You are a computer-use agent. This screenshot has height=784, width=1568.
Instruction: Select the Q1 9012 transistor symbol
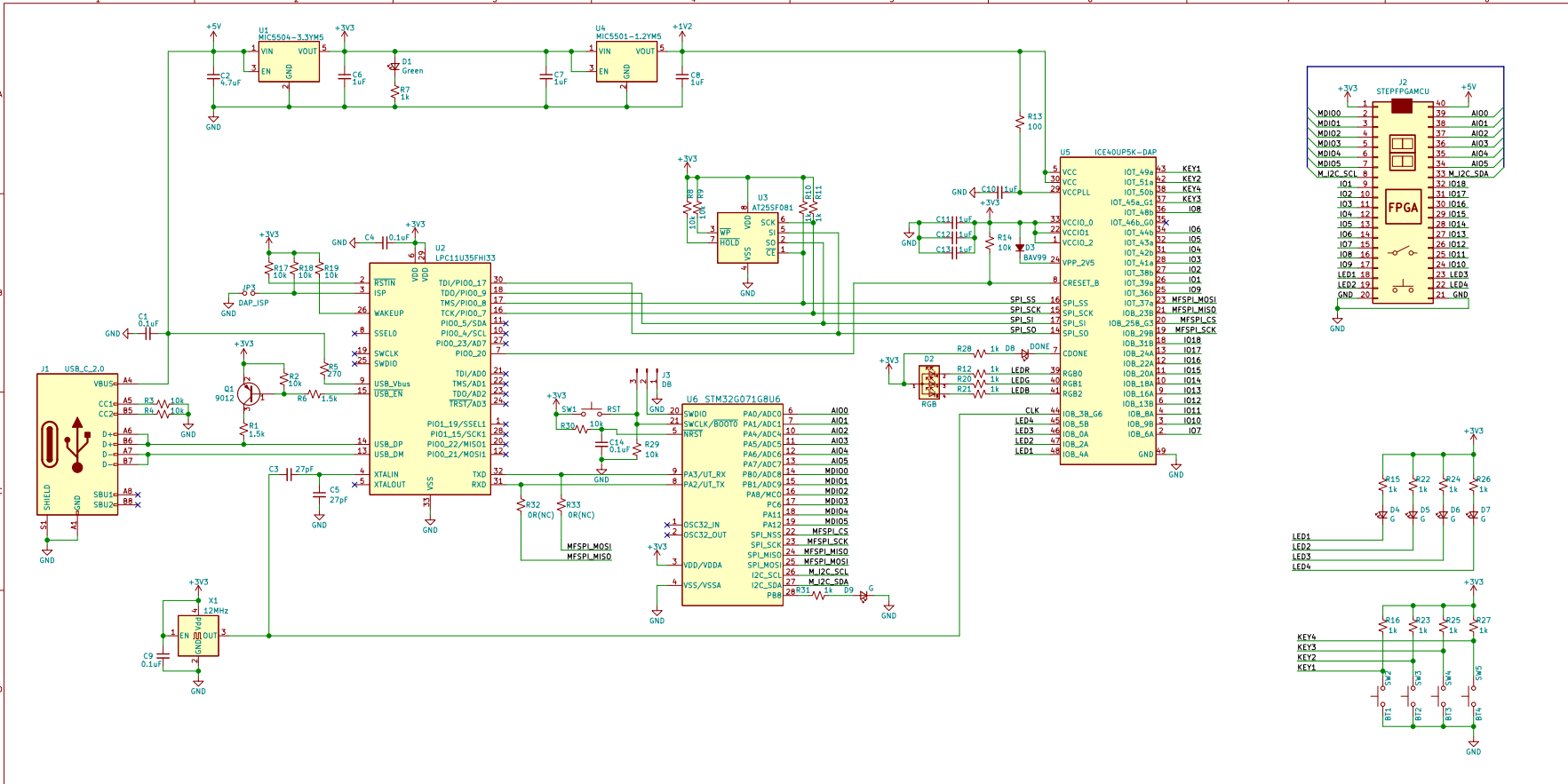[x=250, y=392]
